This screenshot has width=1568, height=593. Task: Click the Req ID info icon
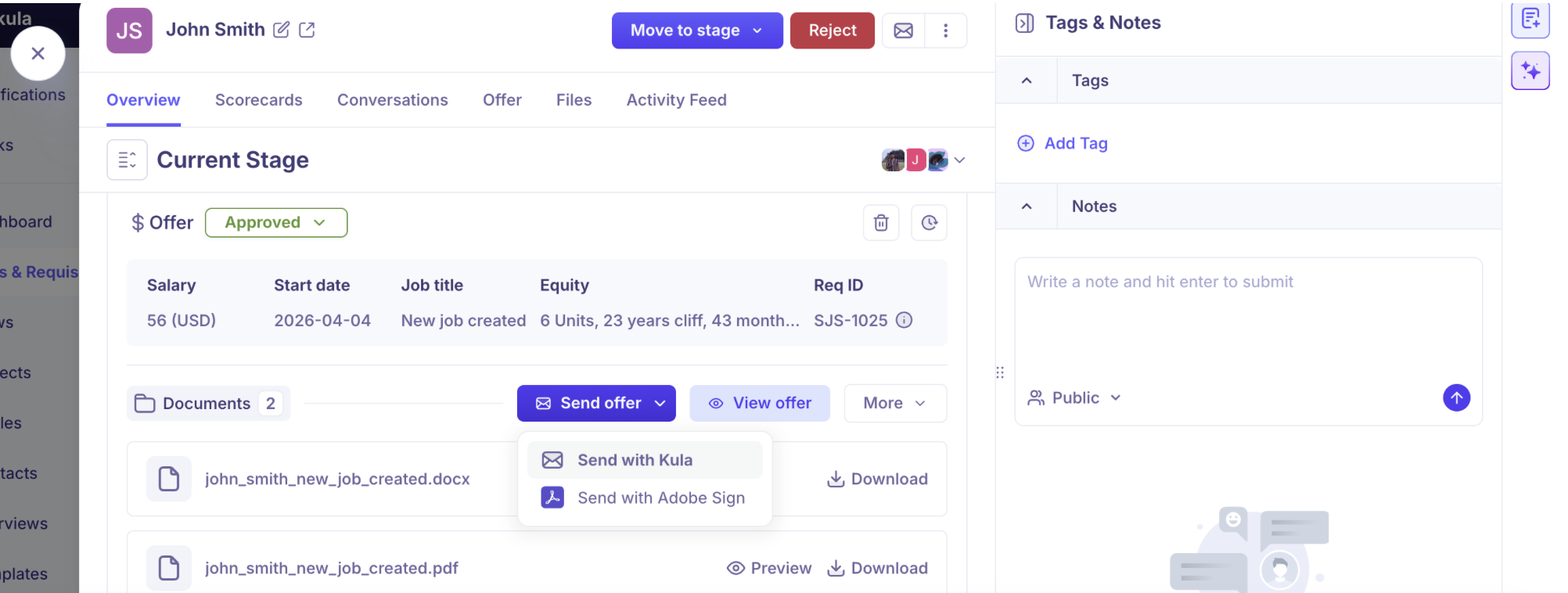[904, 320]
